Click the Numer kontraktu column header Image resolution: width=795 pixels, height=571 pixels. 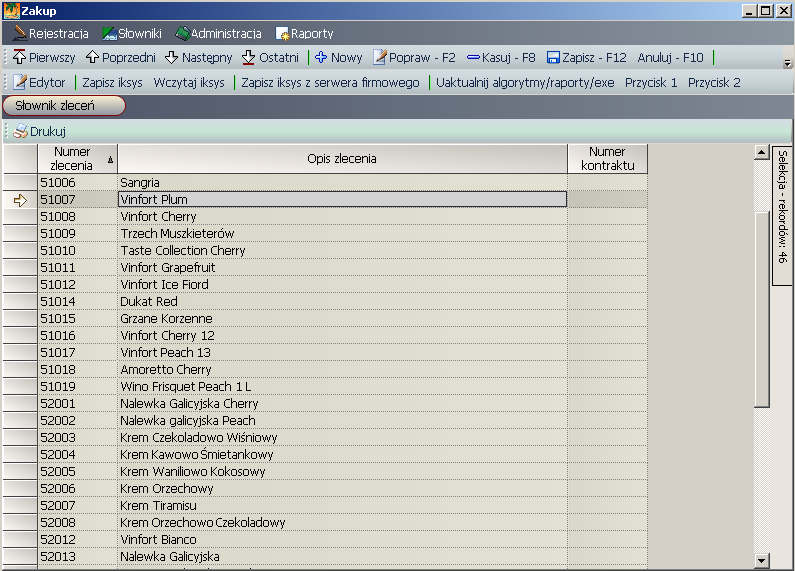coord(607,159)
